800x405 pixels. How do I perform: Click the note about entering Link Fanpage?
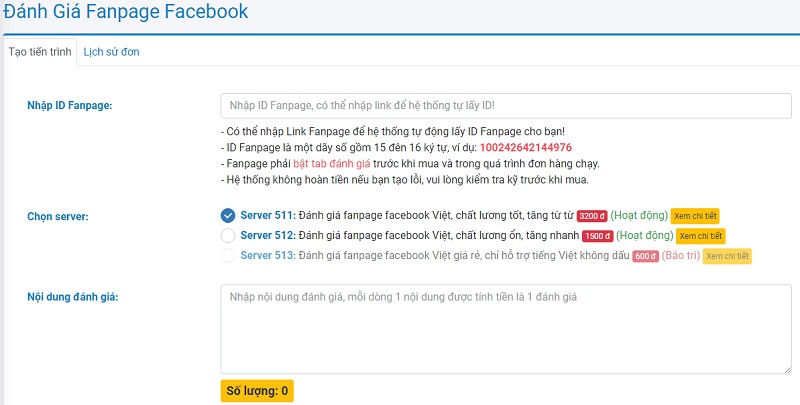[x=393, y=132]
